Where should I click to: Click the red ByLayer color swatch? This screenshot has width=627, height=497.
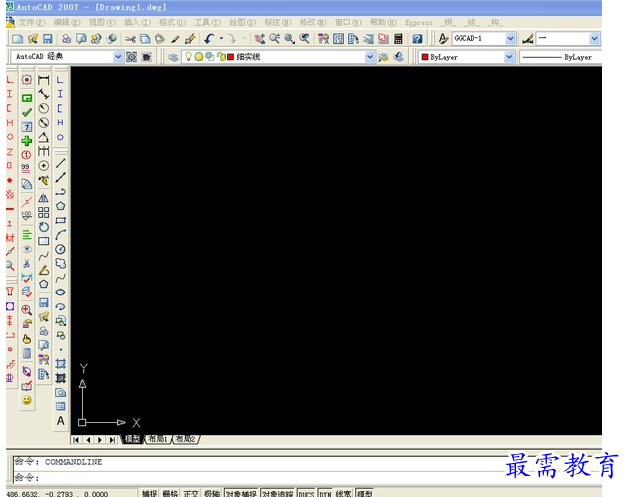click(x=425, y=57)
